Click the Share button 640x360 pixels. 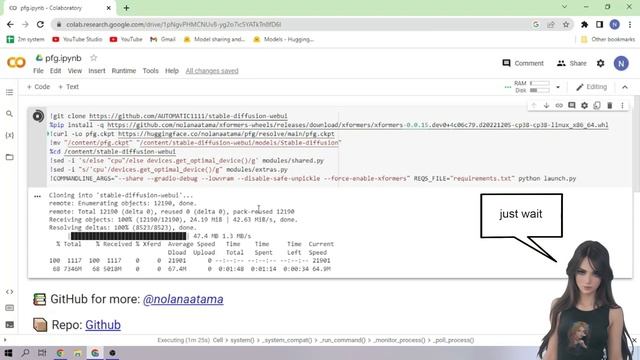point(571,63)
